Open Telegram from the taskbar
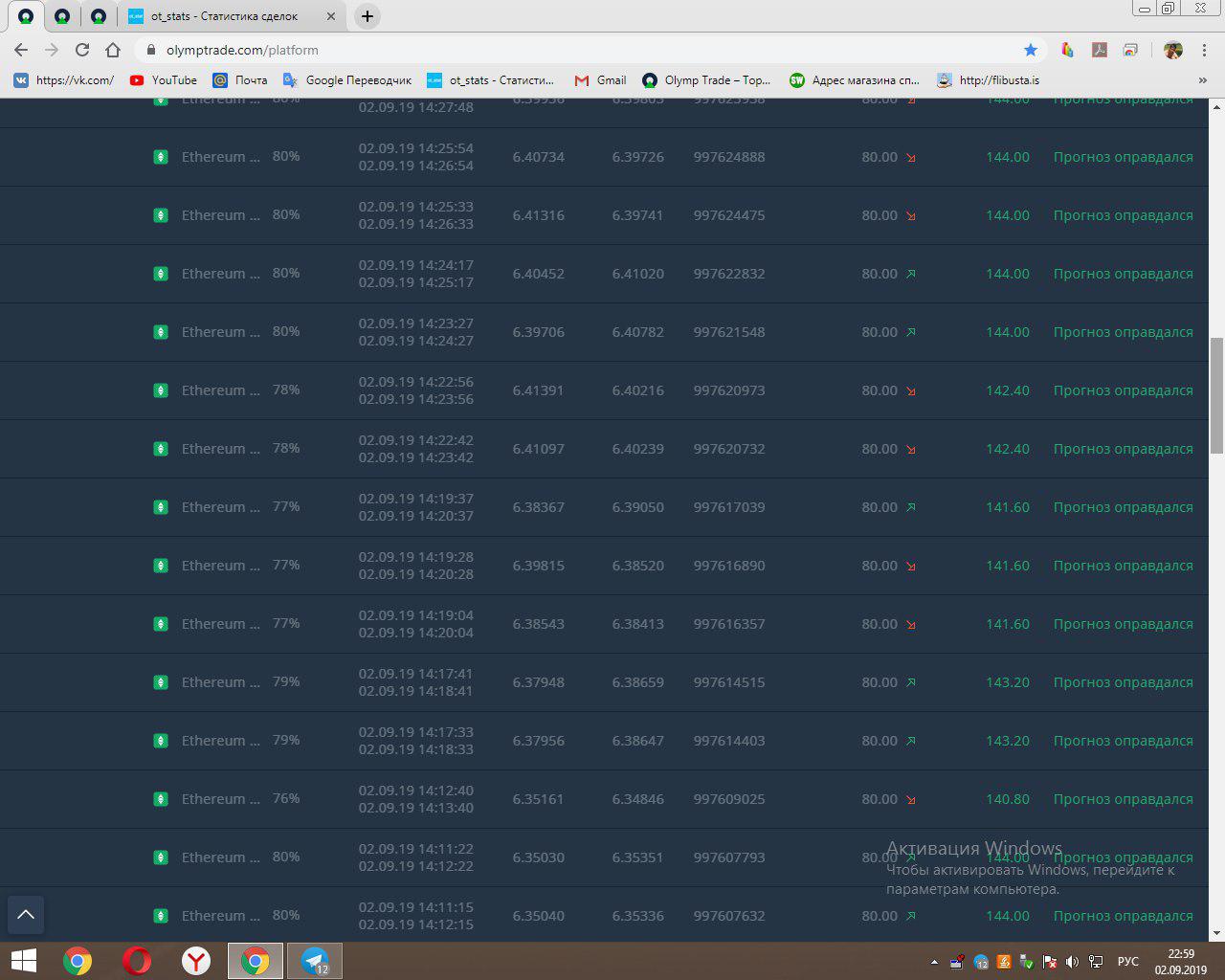This screenshot has height=980, width=1225. [314, 961]
